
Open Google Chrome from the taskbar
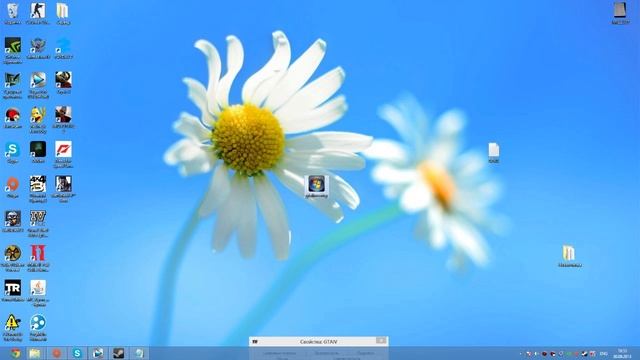tap(16, 353)
